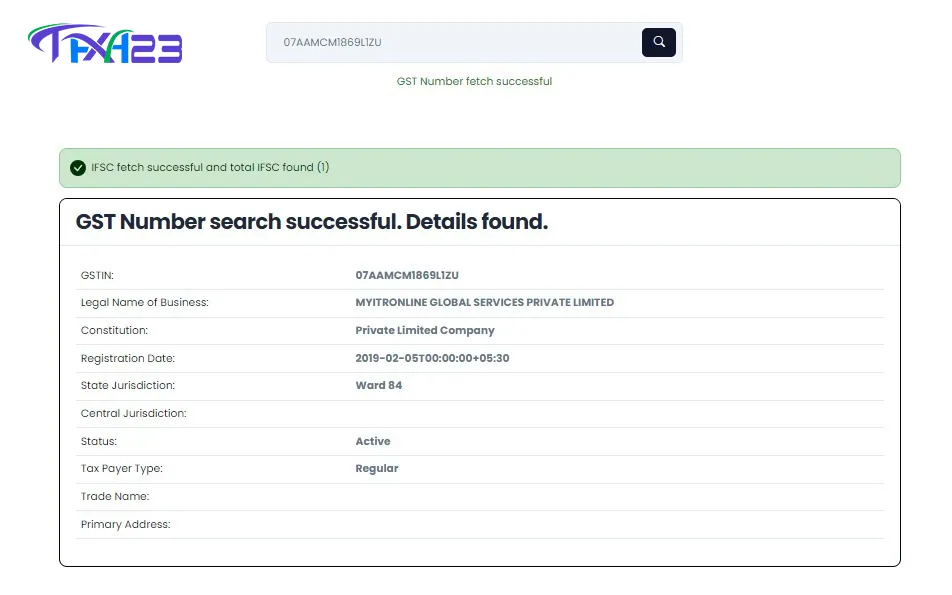Screen dimensions: 952x595
Task: Click the 'Registration Date:' label
Action: pyautogui.click(x=127, y=358)
